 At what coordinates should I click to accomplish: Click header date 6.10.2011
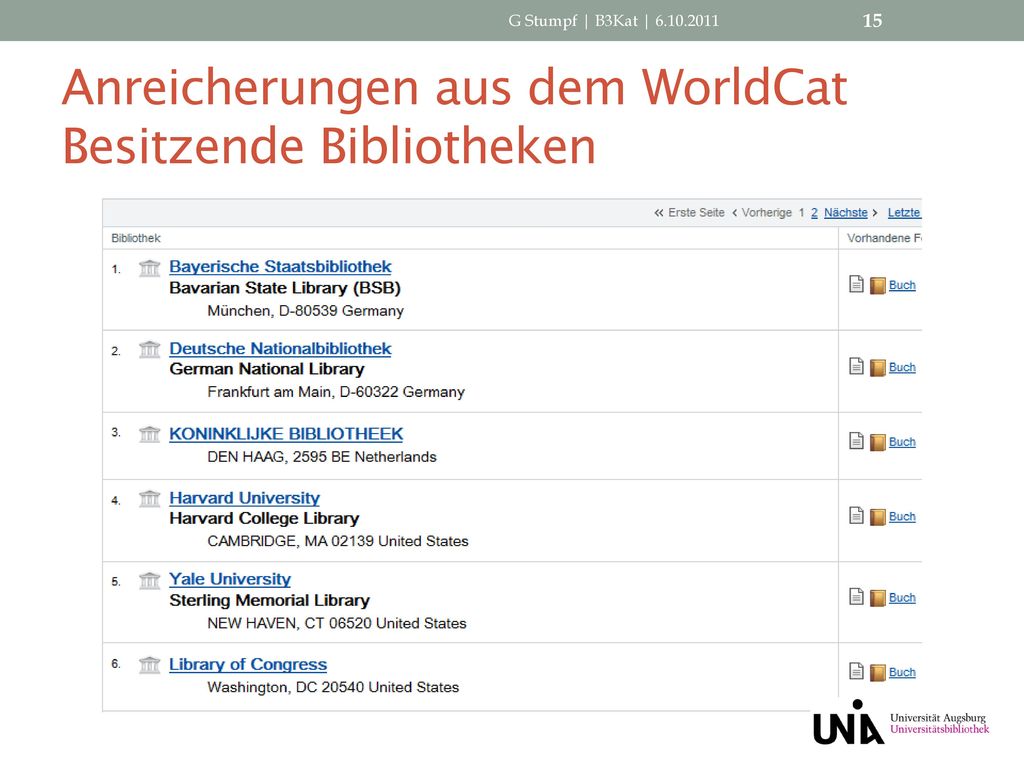687,21
